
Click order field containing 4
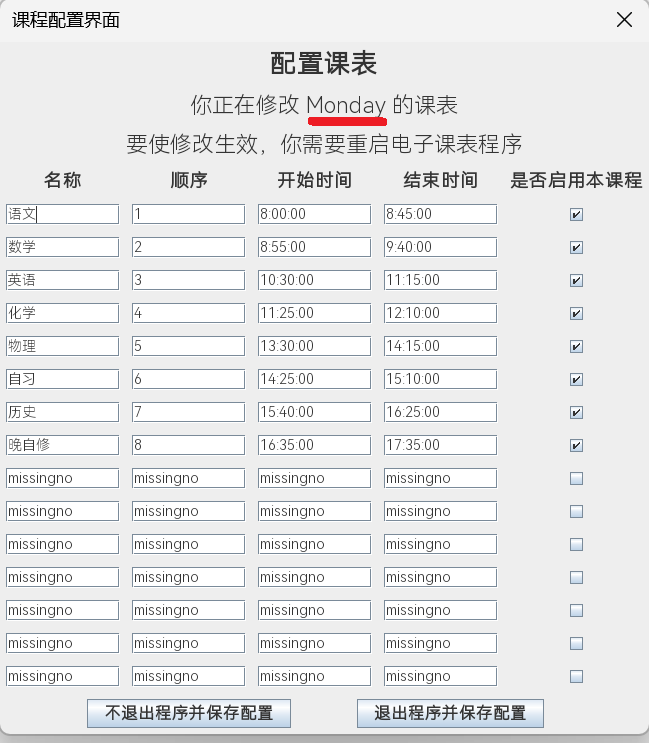pos(189,313)
